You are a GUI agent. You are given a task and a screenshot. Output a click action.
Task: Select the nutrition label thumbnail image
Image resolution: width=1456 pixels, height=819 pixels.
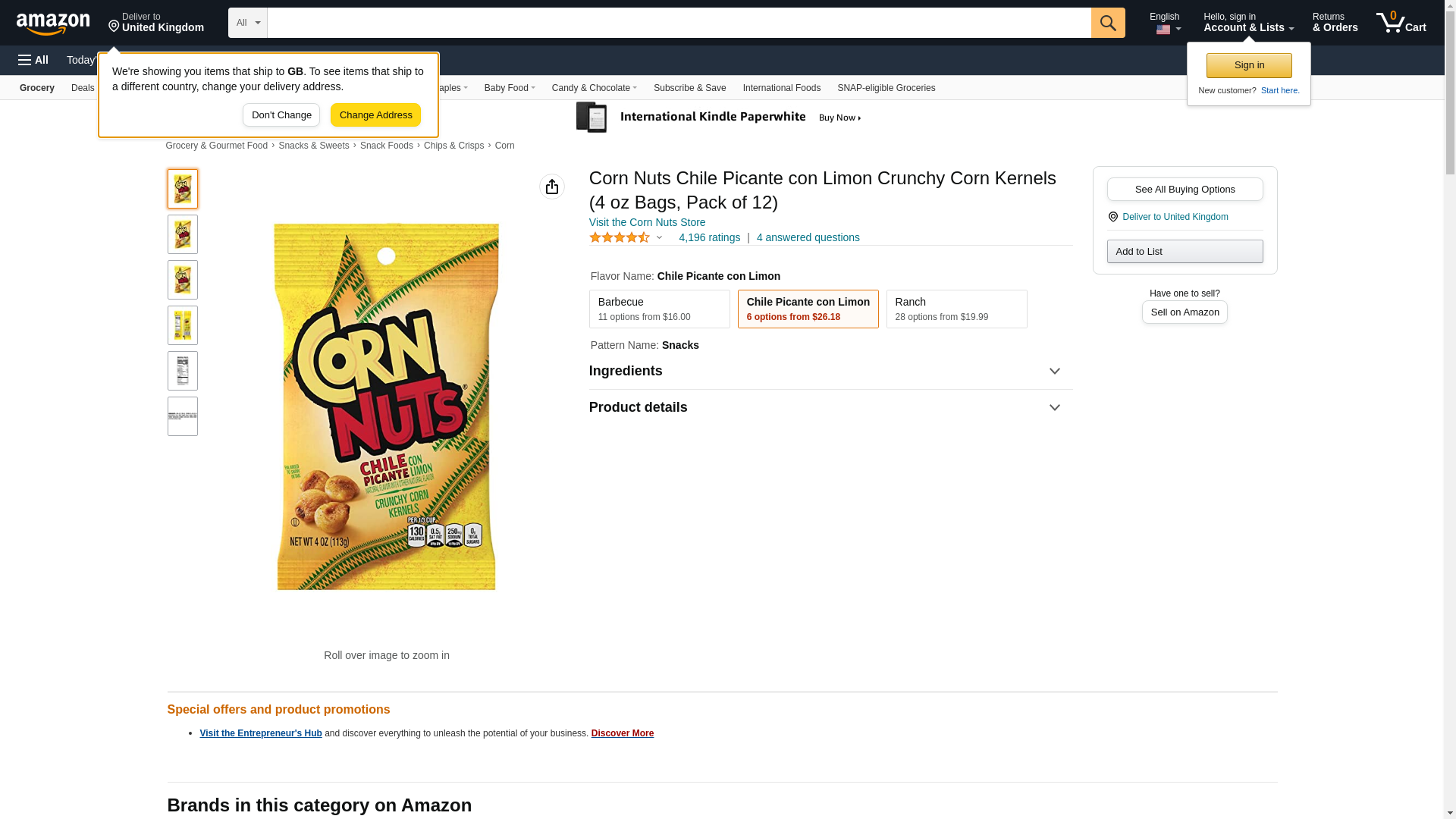tap(183, 371)
